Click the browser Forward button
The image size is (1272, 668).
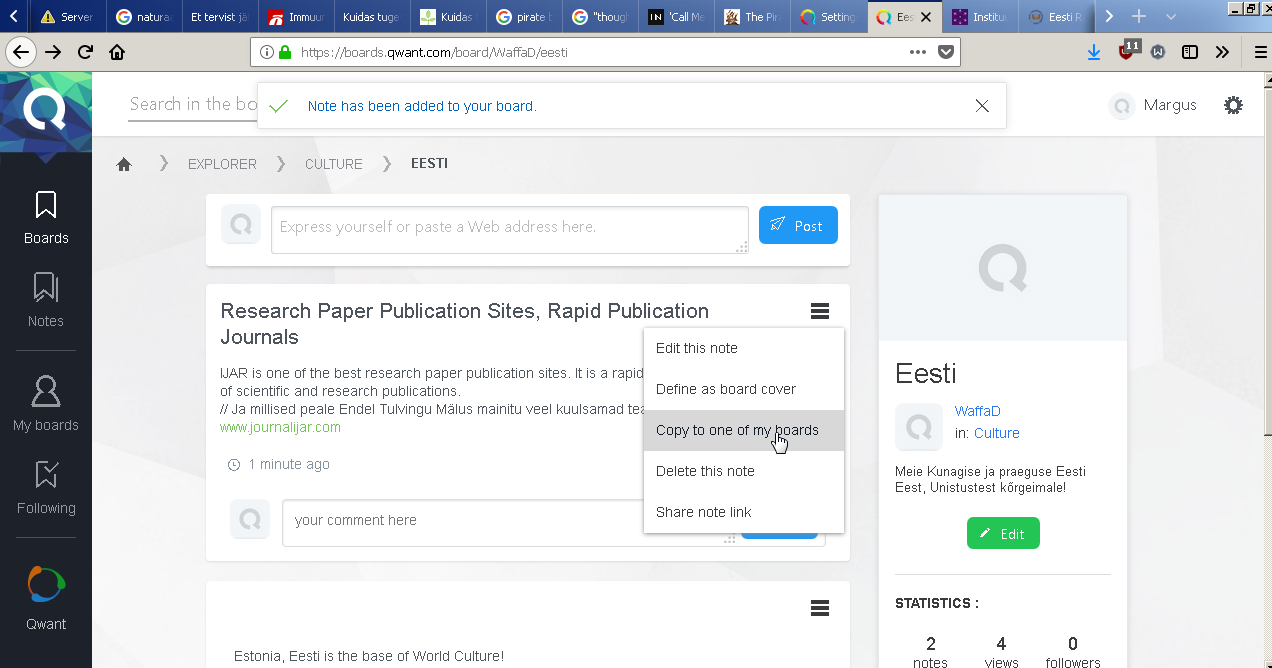coord(53,52)
